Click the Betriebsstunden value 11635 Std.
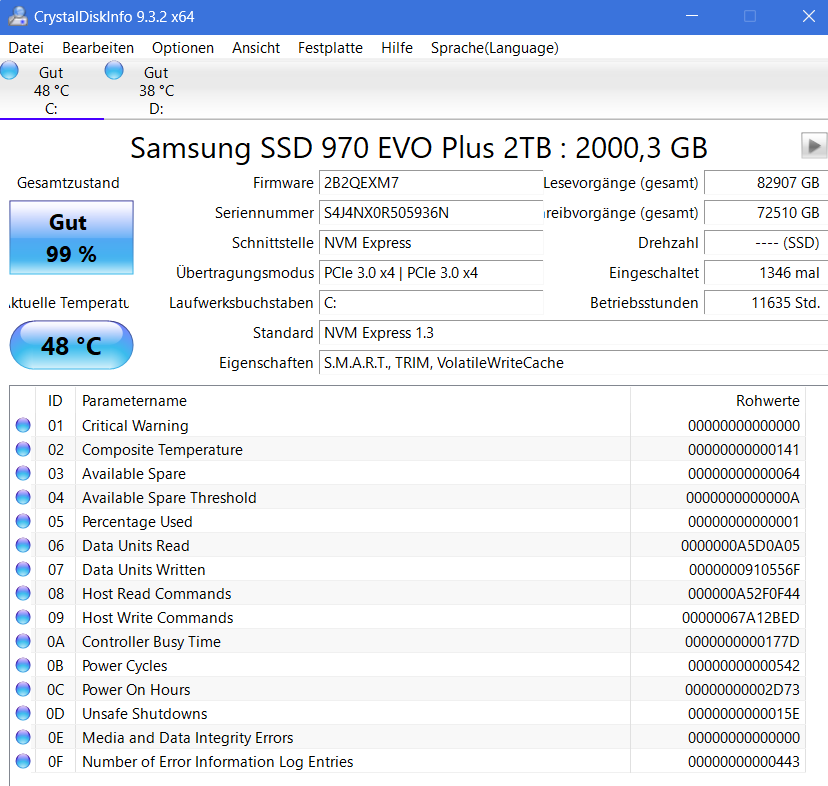Screen dimensions: 828x786 [x=766, y=303]
